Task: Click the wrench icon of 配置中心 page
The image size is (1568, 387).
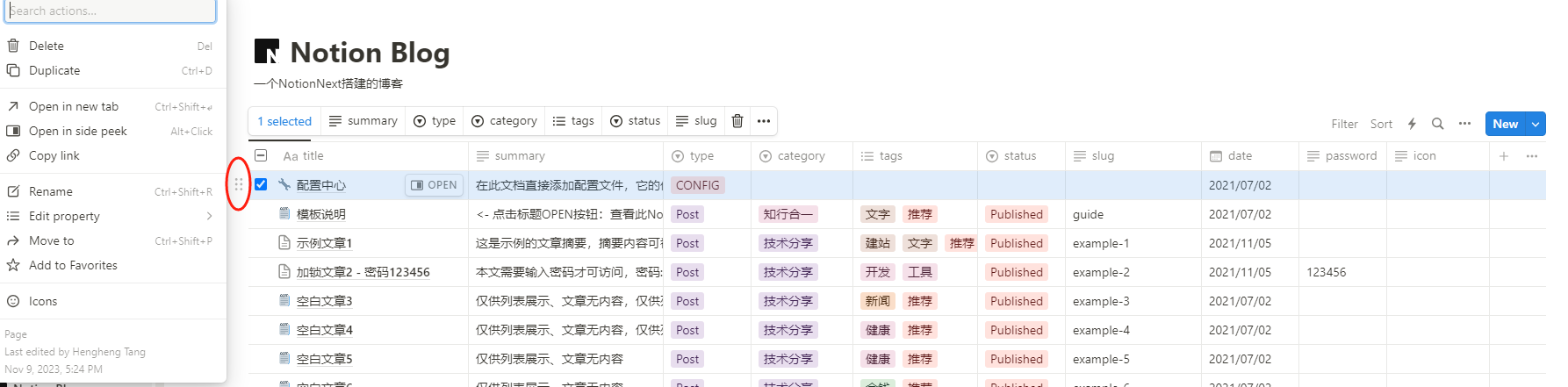Action: [284, 184]
